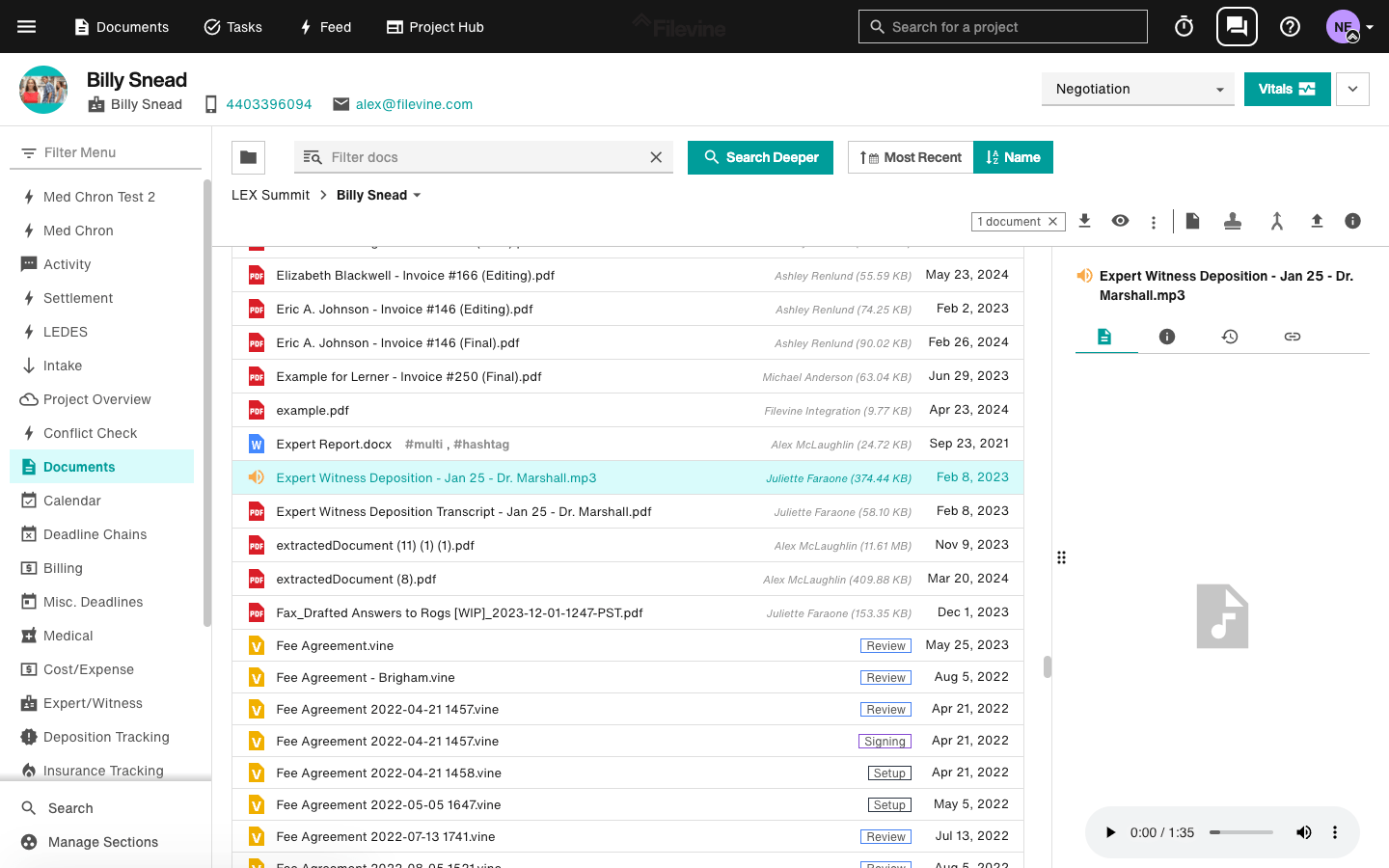
Task: Click the #multi hashtag
Action: 423,444
